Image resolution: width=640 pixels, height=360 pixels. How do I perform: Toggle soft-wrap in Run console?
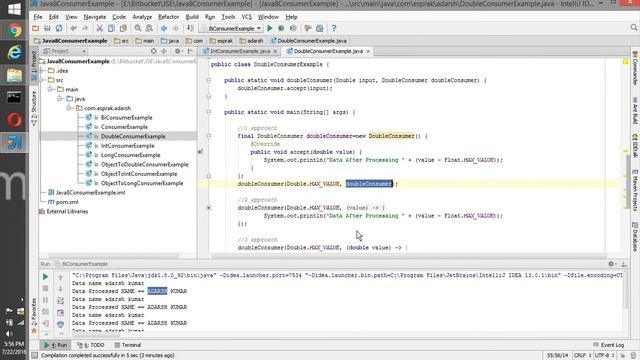click(60, 301)
